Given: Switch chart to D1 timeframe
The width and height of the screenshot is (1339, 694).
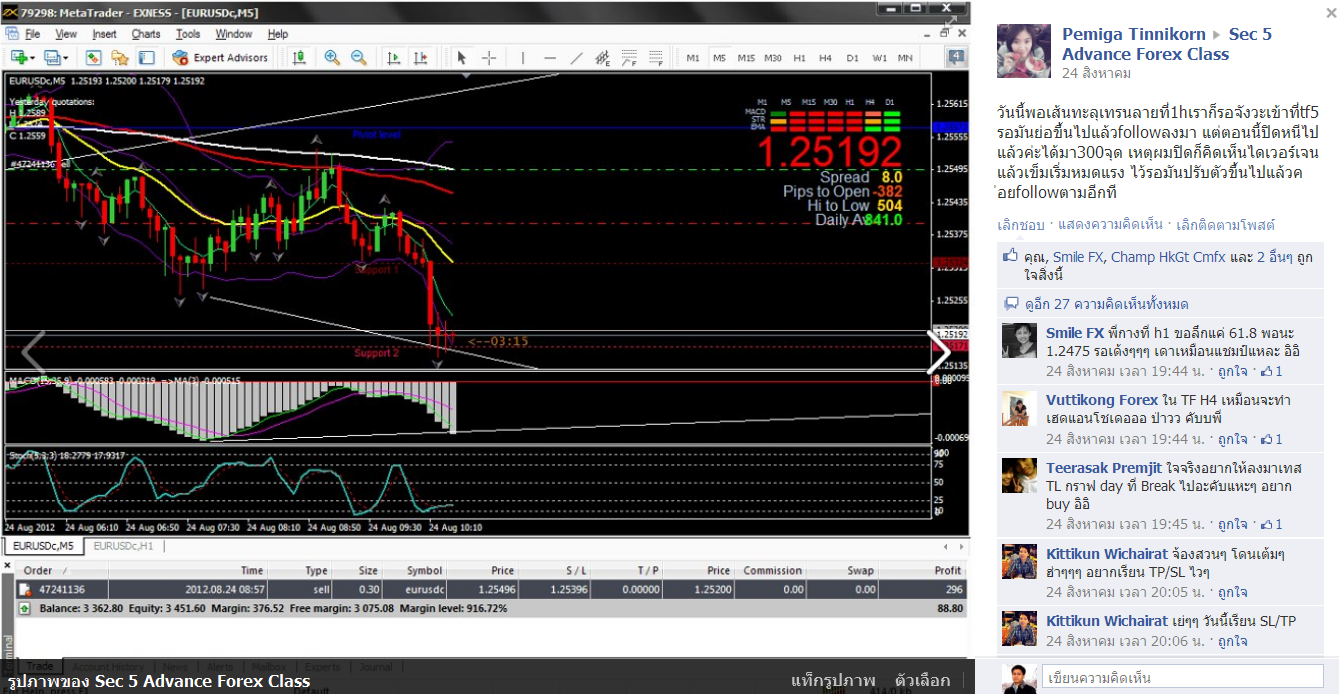Looking at the screenshot, I should (852, 58).
